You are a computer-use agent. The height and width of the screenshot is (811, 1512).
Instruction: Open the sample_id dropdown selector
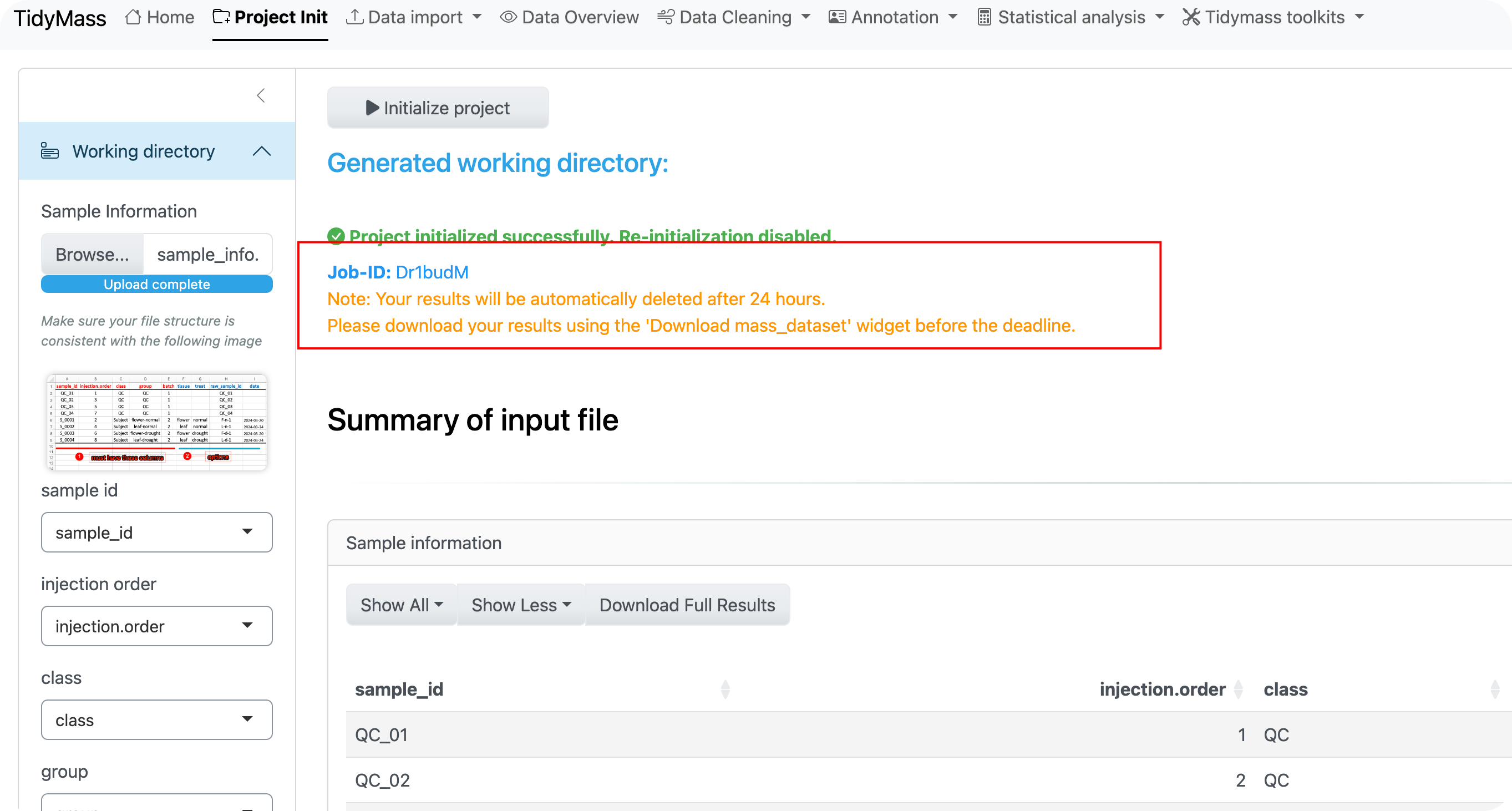pos(157,533)
